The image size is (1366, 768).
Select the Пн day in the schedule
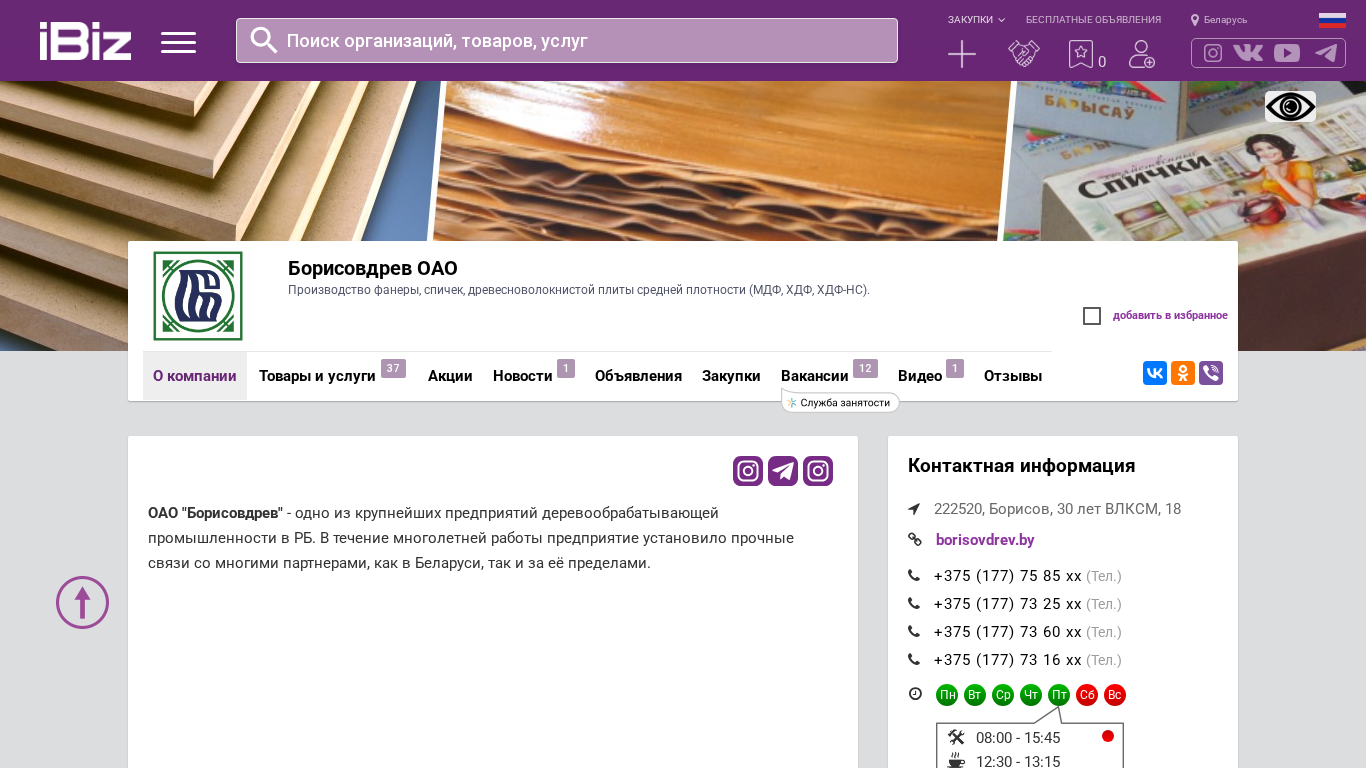947,695
